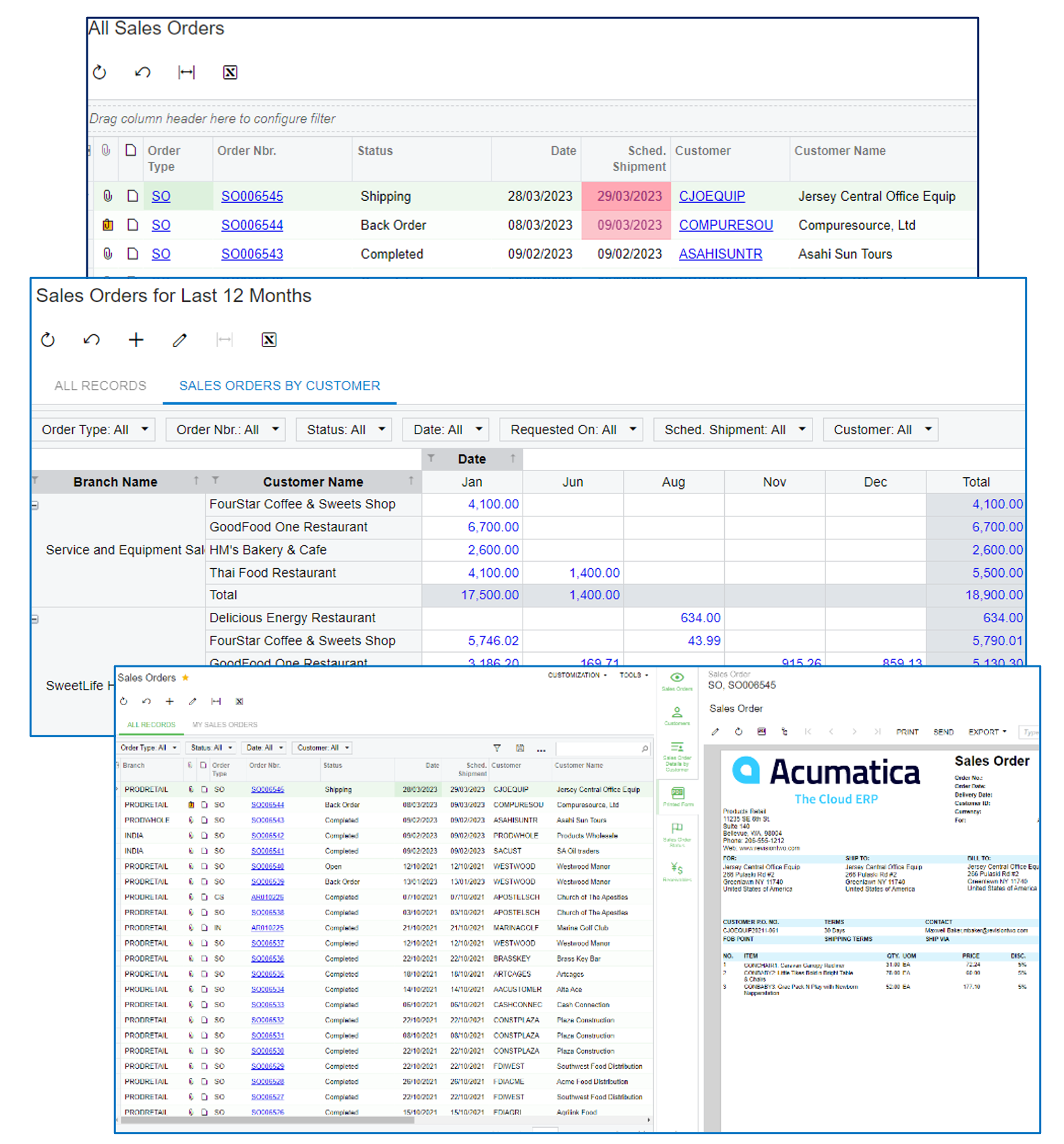This screenshot has height=1144, width=1064.
Task: Click the funnel filter icon above the orders grid
Action: coord(497,748)
